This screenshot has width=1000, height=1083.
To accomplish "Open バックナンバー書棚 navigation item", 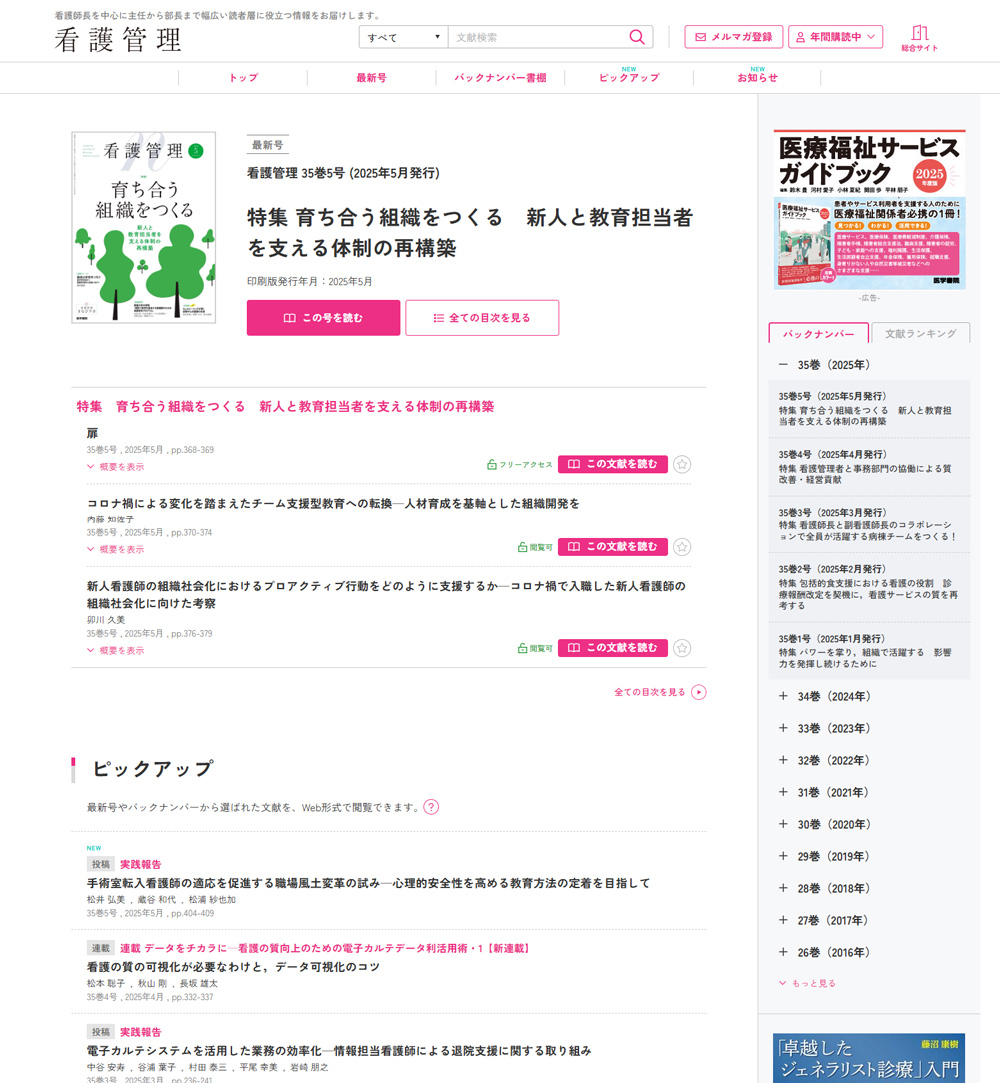I will point(500,78).
